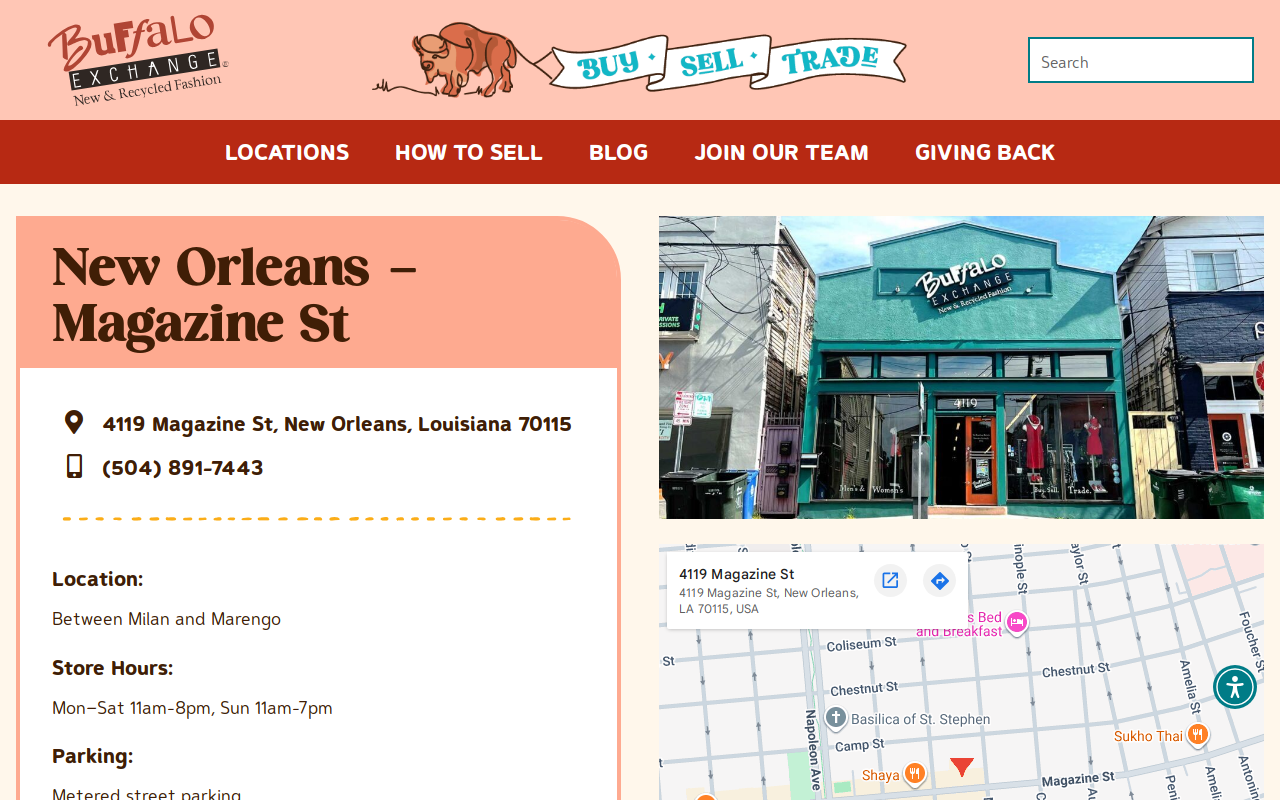Open Join Our Team page

[782, 152]
